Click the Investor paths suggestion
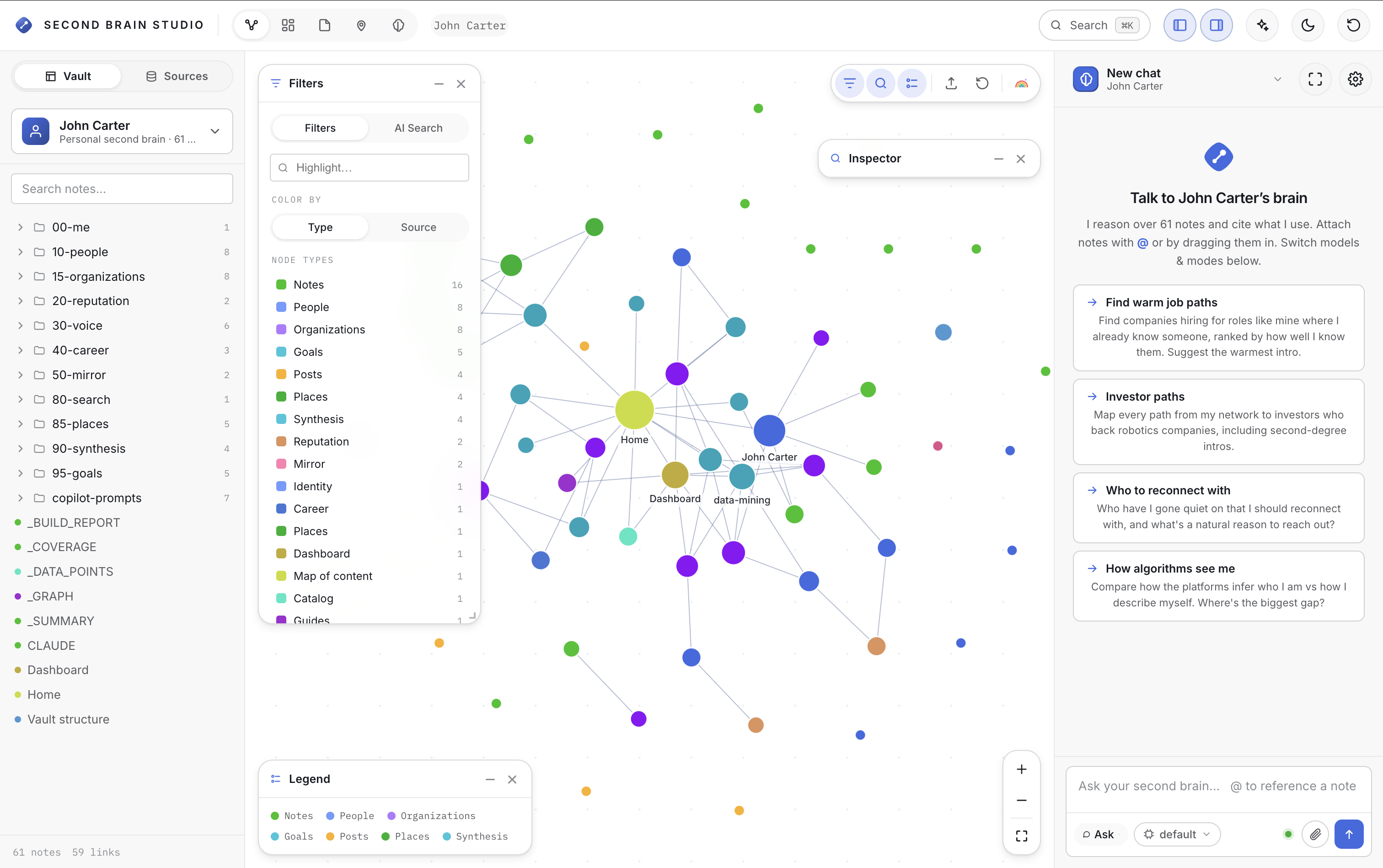 pos(1218,422)
